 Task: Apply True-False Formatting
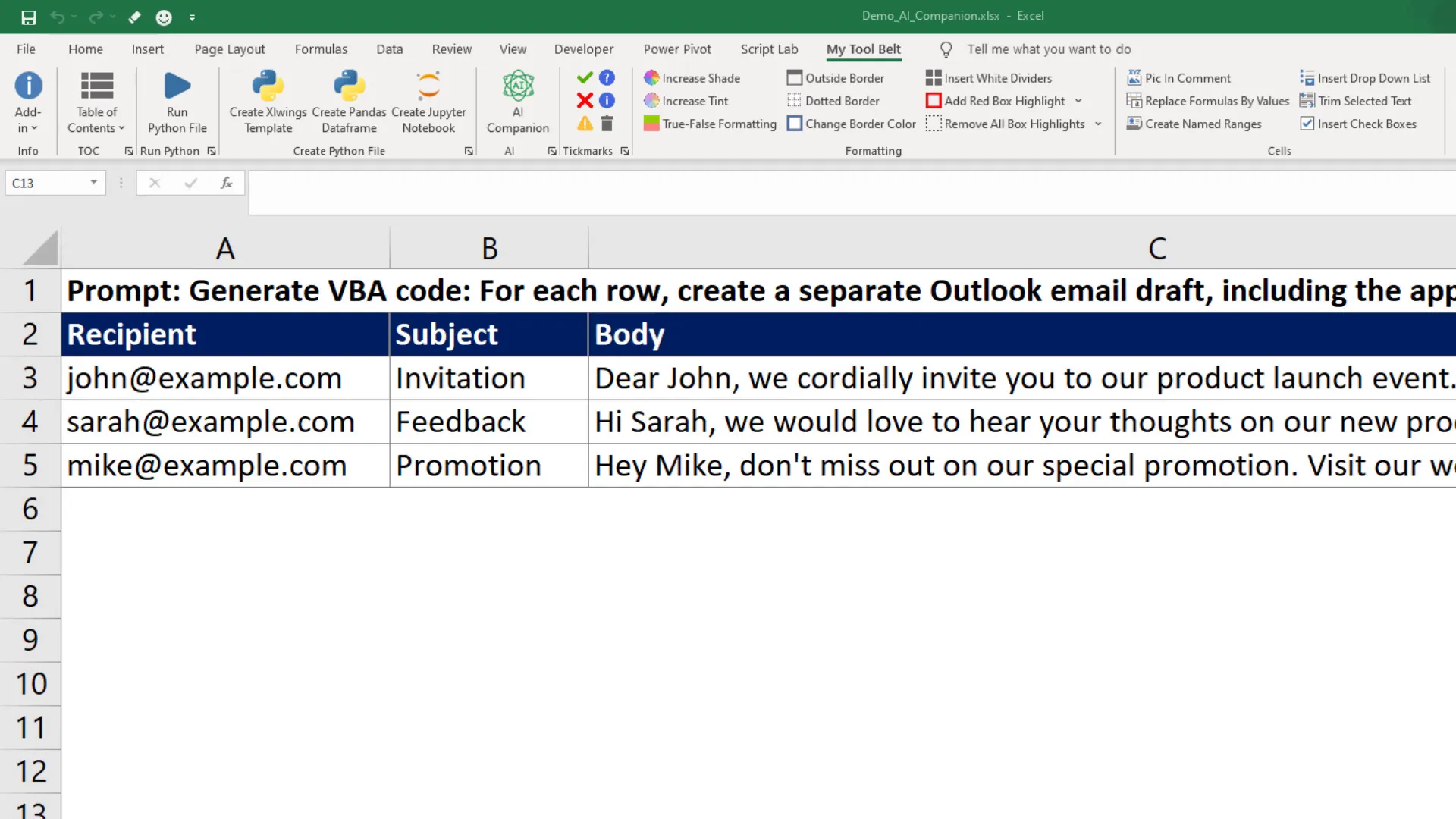coord(709,124)
